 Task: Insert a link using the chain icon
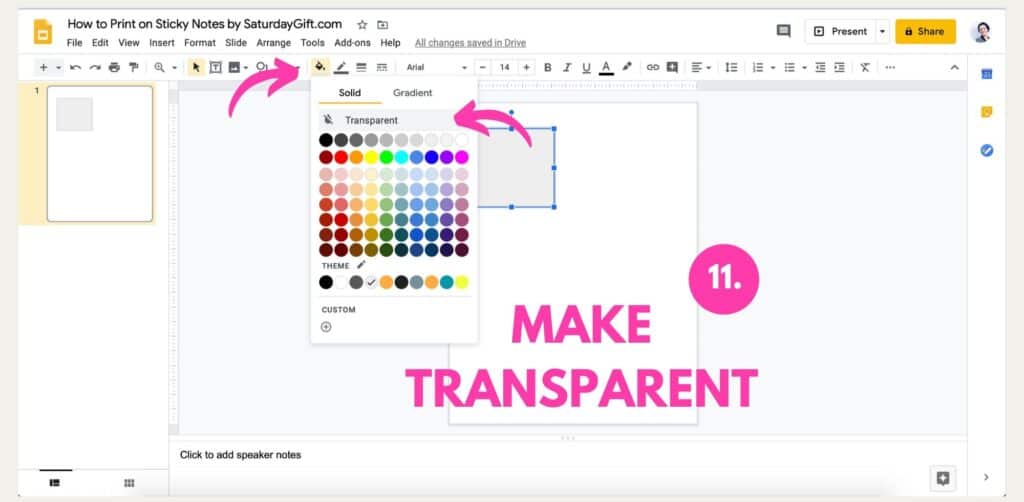(652, 67)
